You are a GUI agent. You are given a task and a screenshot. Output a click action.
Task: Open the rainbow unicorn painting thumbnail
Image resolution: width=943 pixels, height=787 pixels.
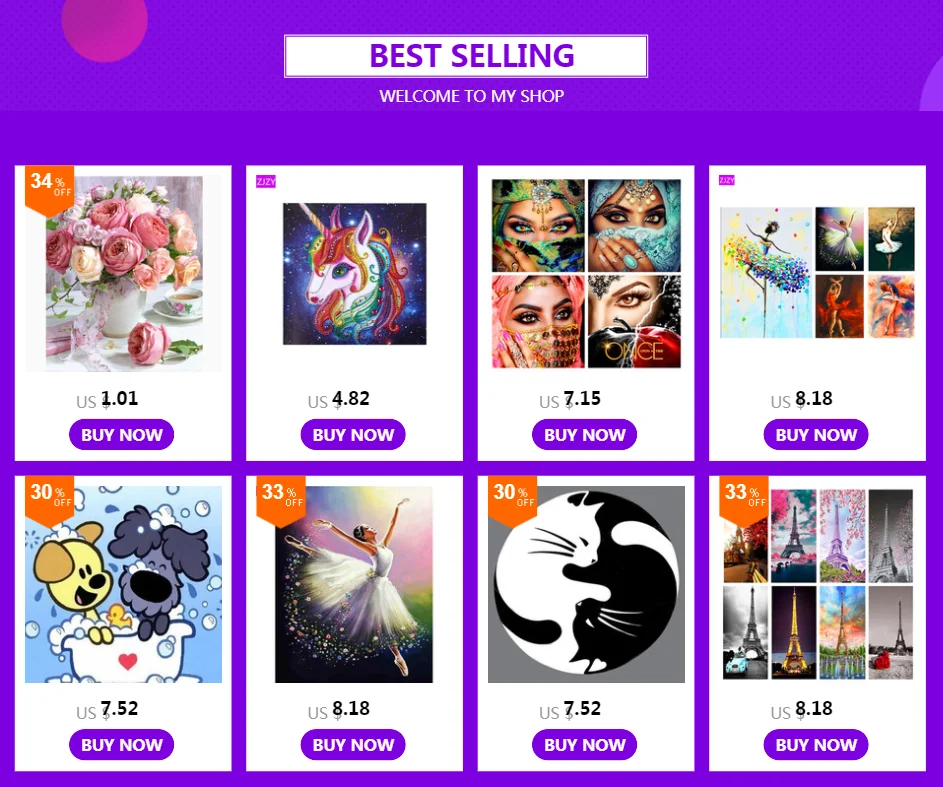(355, 274)
